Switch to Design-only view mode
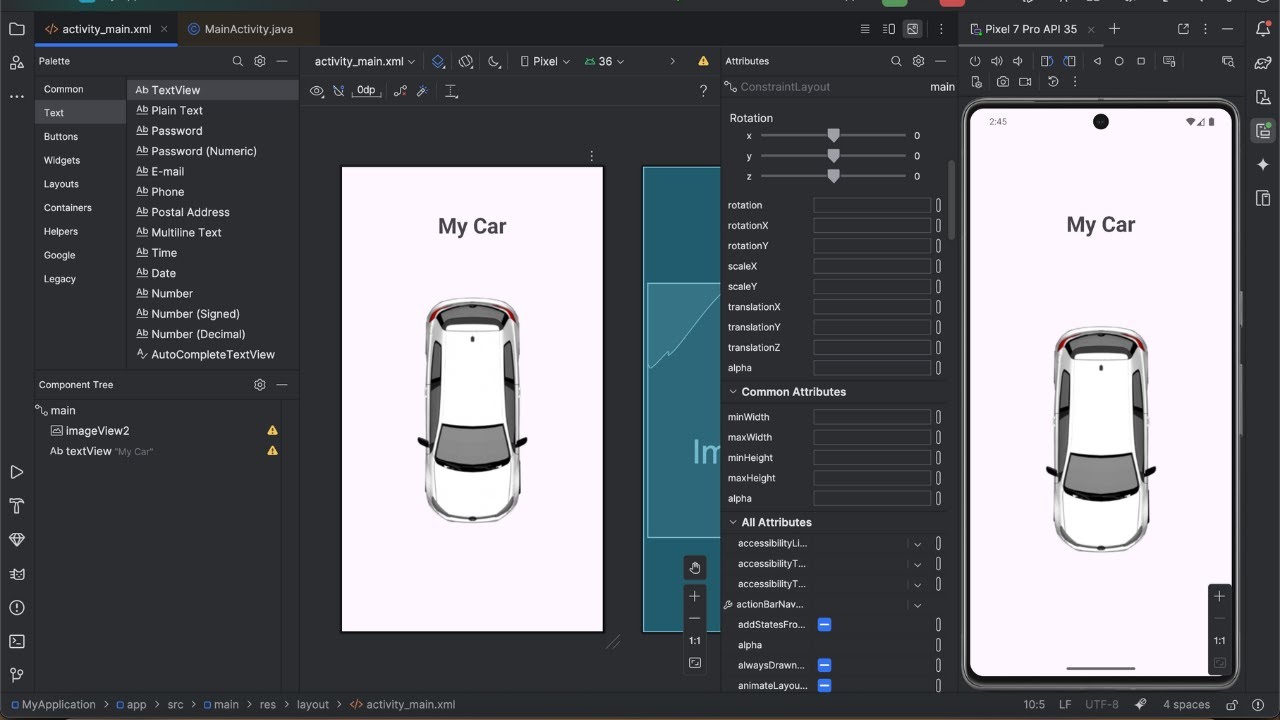This screenshot has width=1280, height=720. pyautogui.click(x=912, y=29)
